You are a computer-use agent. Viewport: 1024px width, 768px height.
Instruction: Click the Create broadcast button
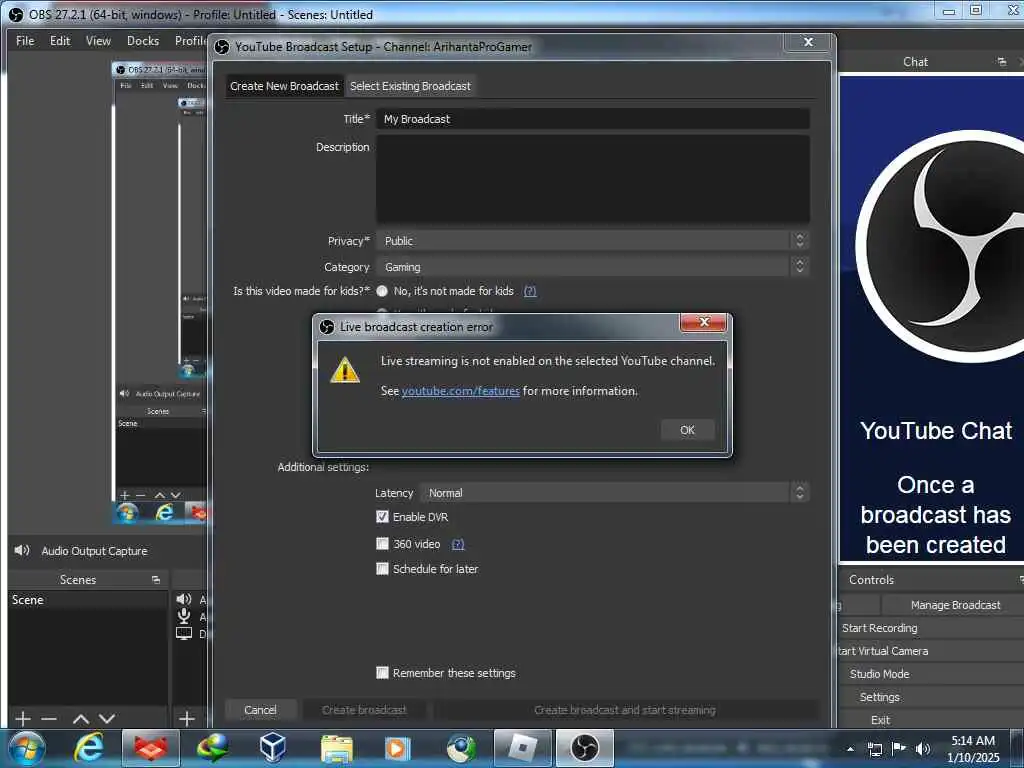click(x=364, y=710)
